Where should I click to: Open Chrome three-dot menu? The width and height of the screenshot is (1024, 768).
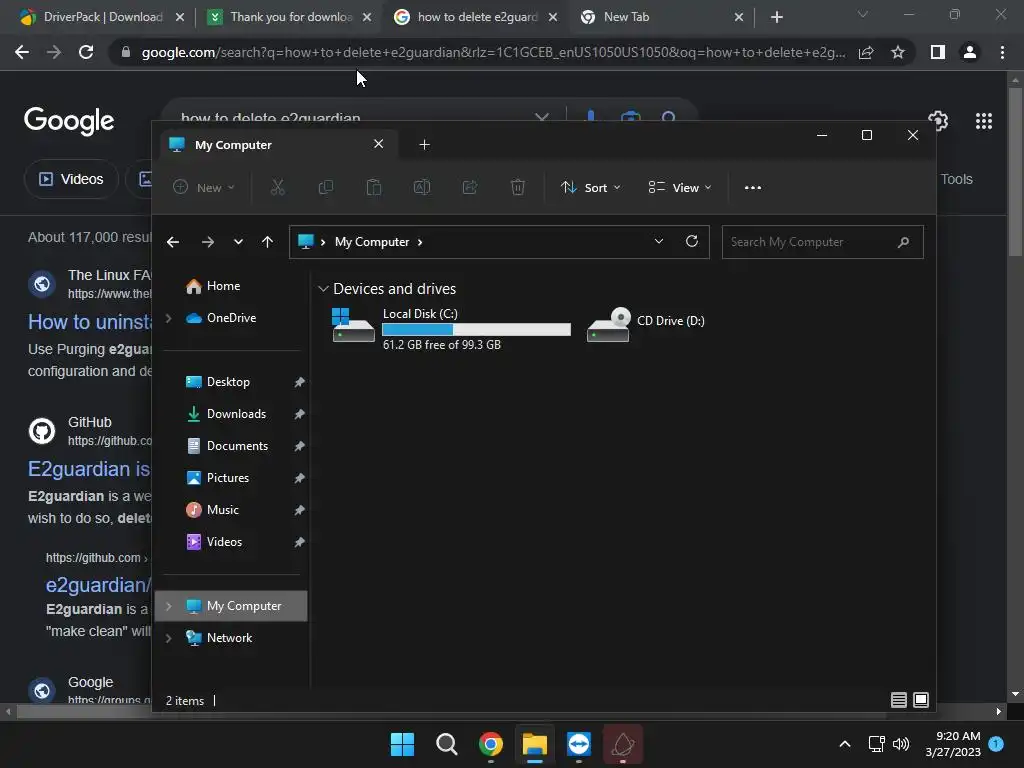[x=1002, y=52]
